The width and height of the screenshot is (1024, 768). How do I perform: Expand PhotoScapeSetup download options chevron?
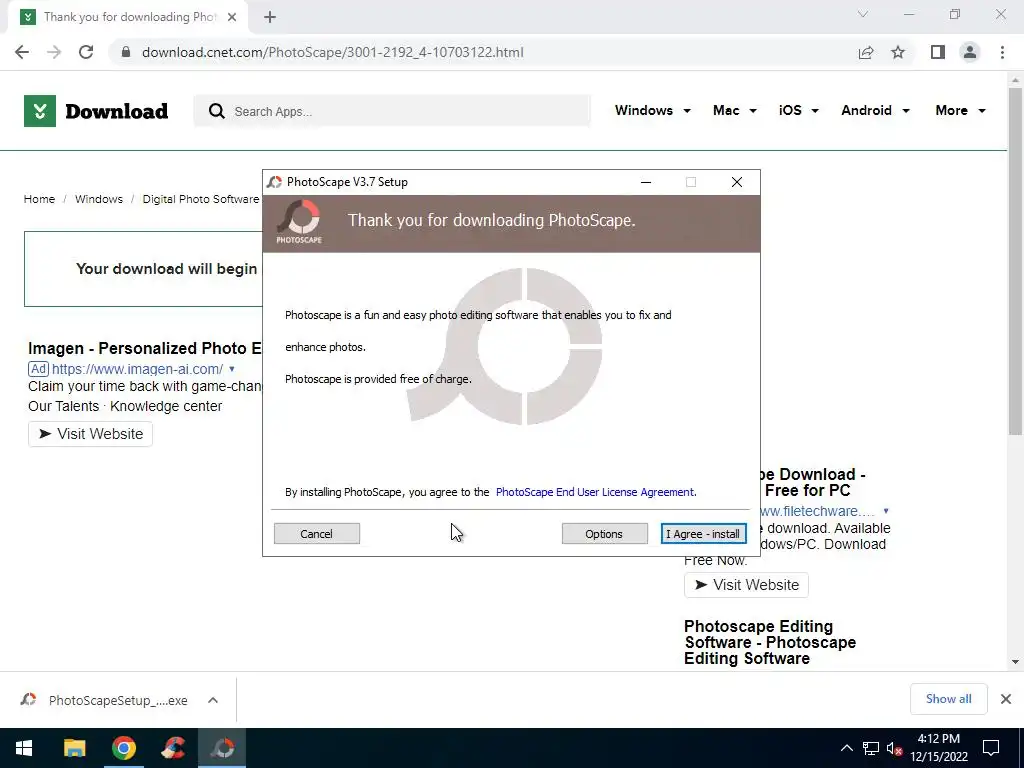point(213,700)
